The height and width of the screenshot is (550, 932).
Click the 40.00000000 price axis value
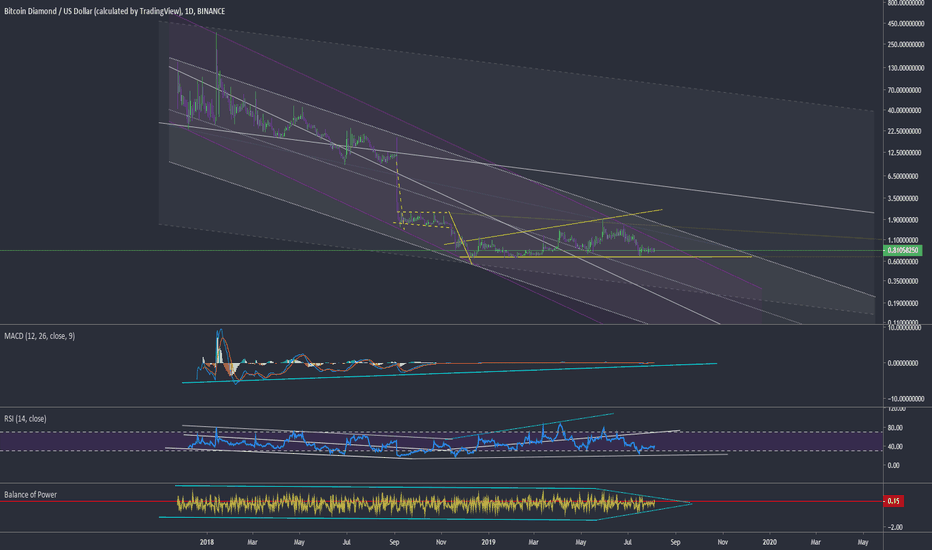tap(906, 111)
